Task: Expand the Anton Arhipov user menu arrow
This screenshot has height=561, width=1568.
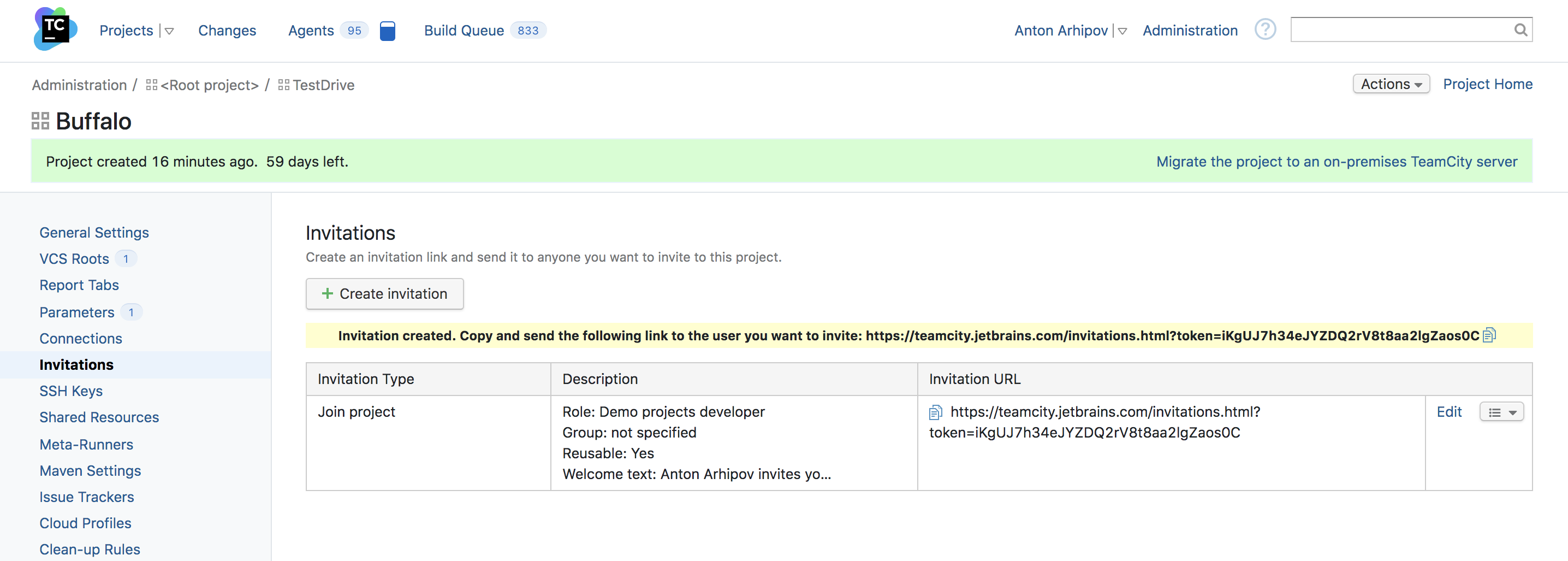Action: (1122, 31)
